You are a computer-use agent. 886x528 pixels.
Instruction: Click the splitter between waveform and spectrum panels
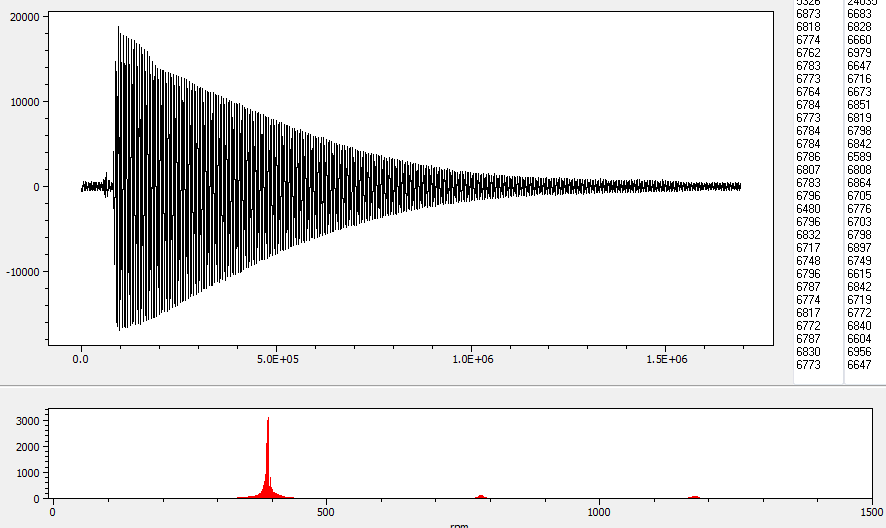click(443, 385)
